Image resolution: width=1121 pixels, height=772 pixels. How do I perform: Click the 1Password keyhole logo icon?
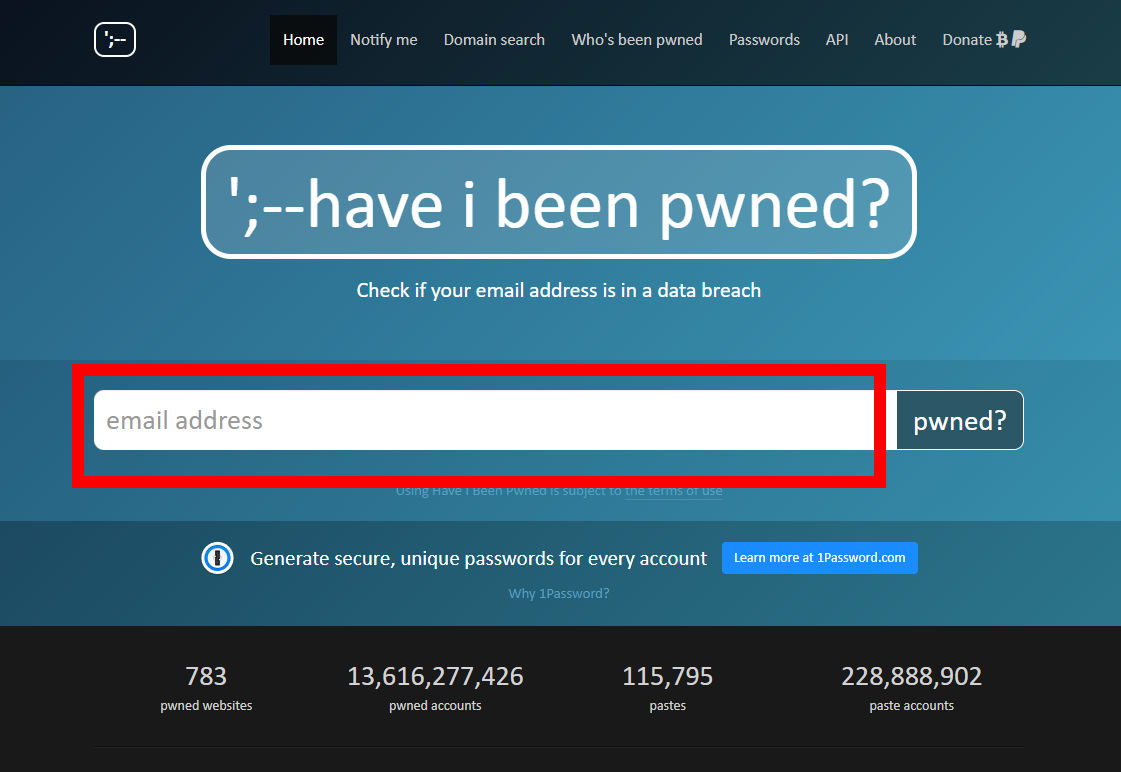[217, 558]
